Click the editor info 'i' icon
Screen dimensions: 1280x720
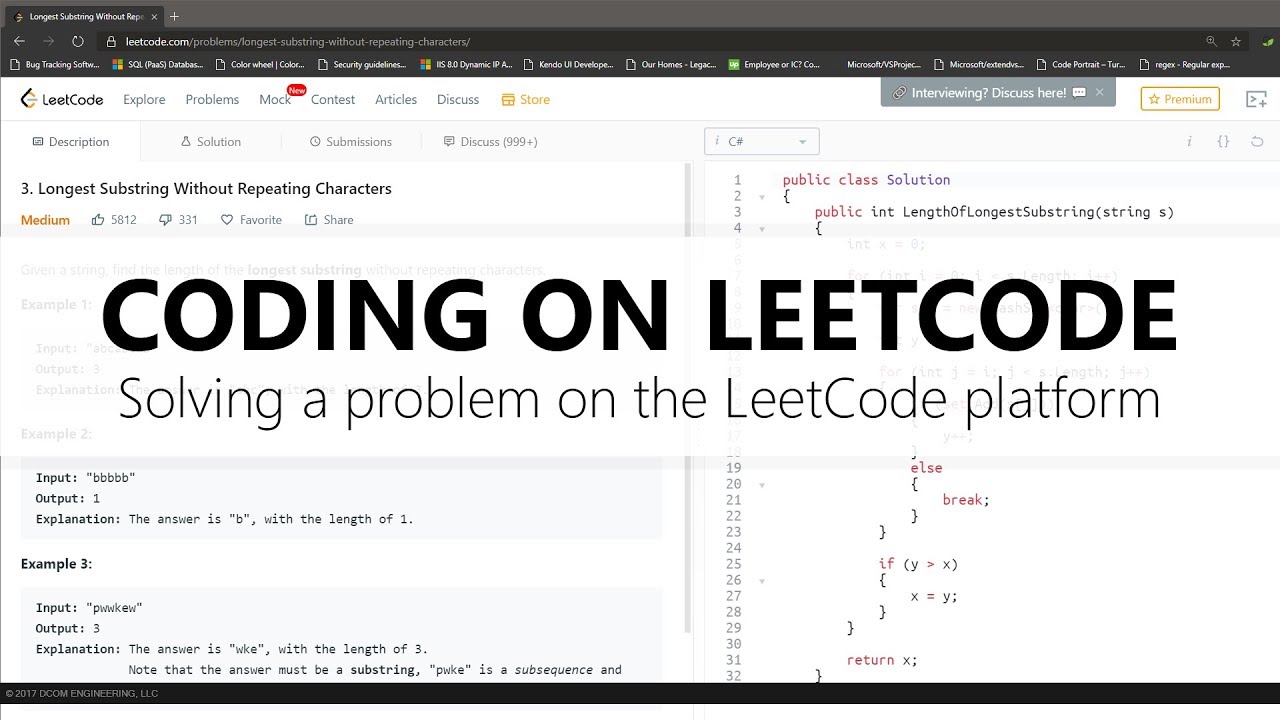click(x=1189, y=141)
